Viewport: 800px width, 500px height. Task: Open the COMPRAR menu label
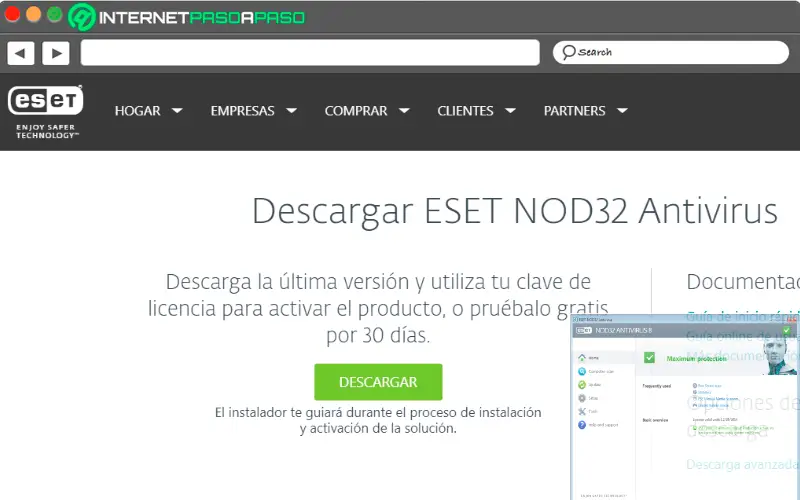coord(356,111)
